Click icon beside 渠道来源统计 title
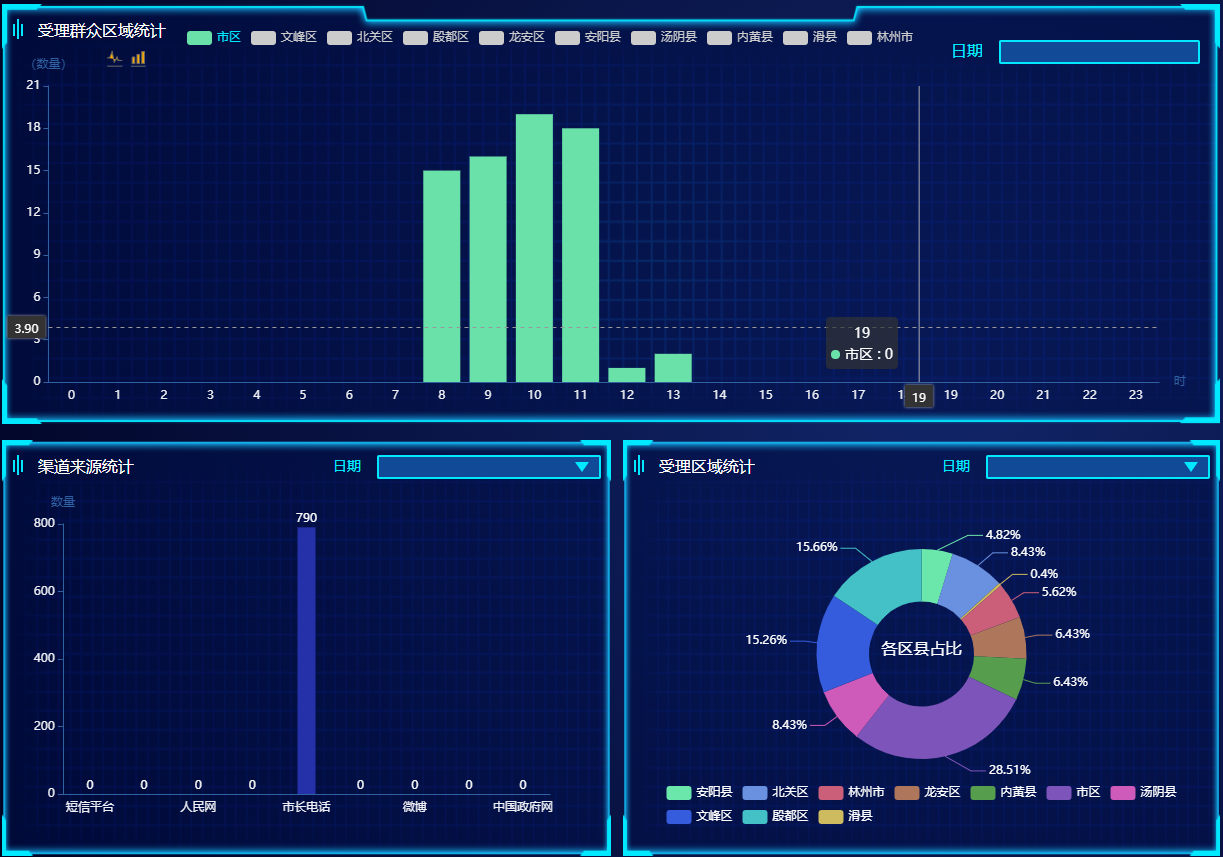This screenshot has height=857, width=1223. 18,466
